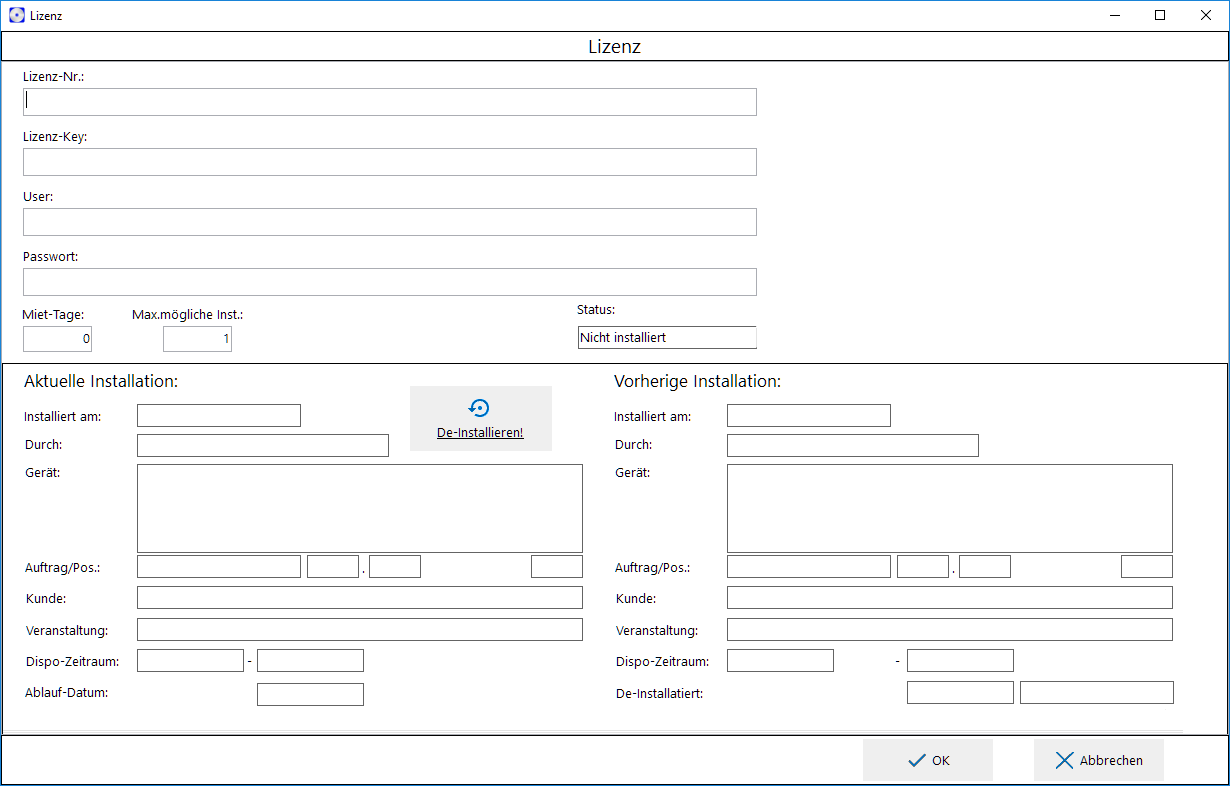Click Gerät text area under Aktuelle Installation
The image size is (1230, 786).
[360, 508]
